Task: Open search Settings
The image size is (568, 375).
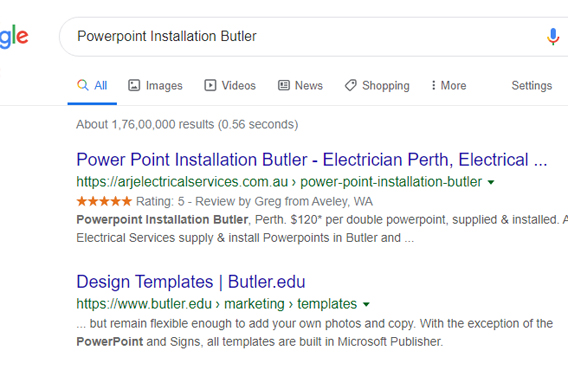Action: click(x=532, y=86)
